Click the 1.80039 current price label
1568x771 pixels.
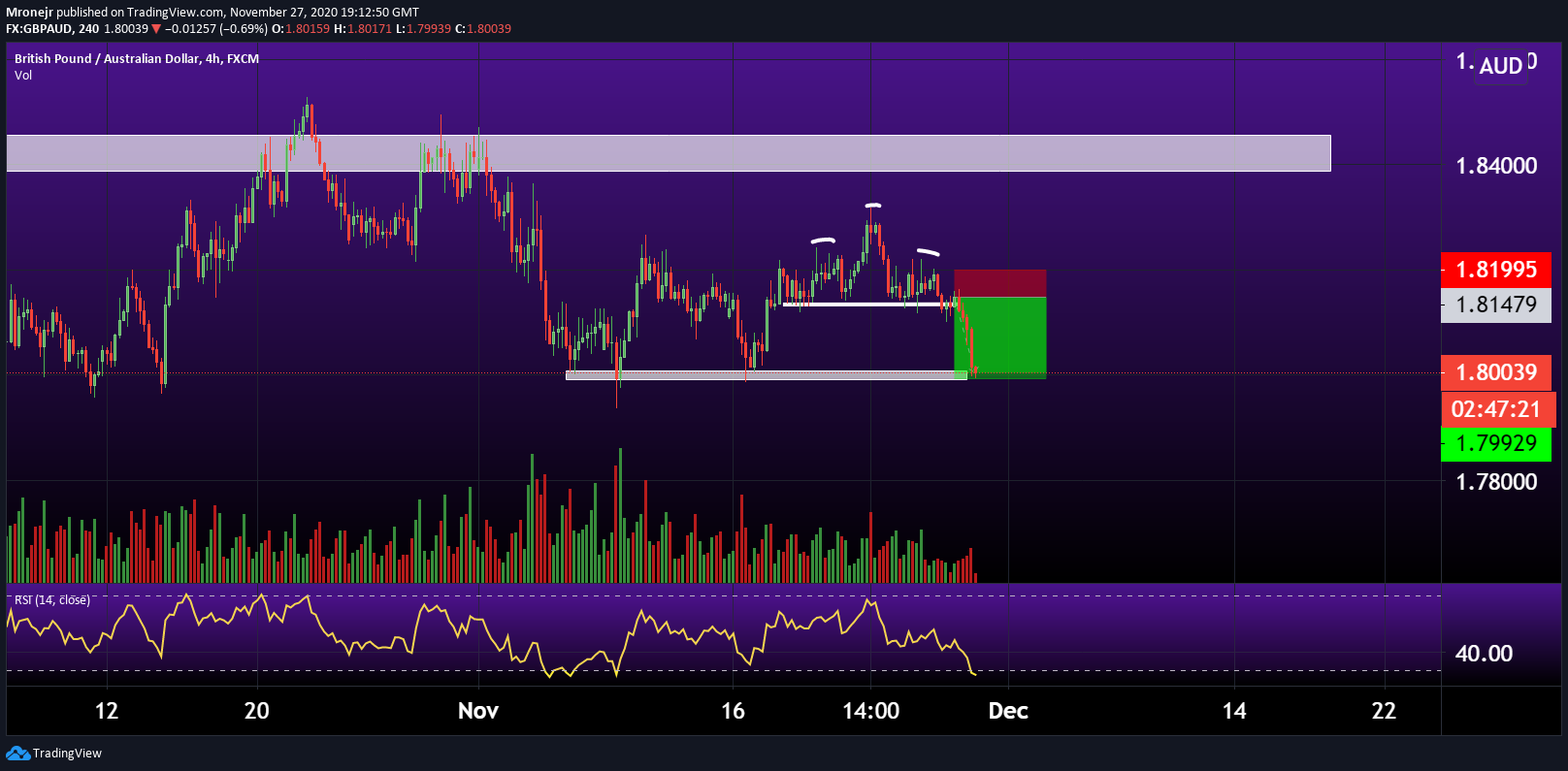(x=1496, y=372)
